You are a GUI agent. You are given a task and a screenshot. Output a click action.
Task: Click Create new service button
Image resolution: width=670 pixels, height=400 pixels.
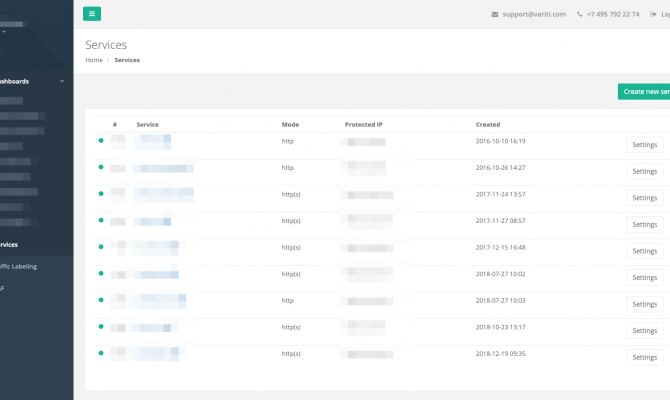(644, 91)
